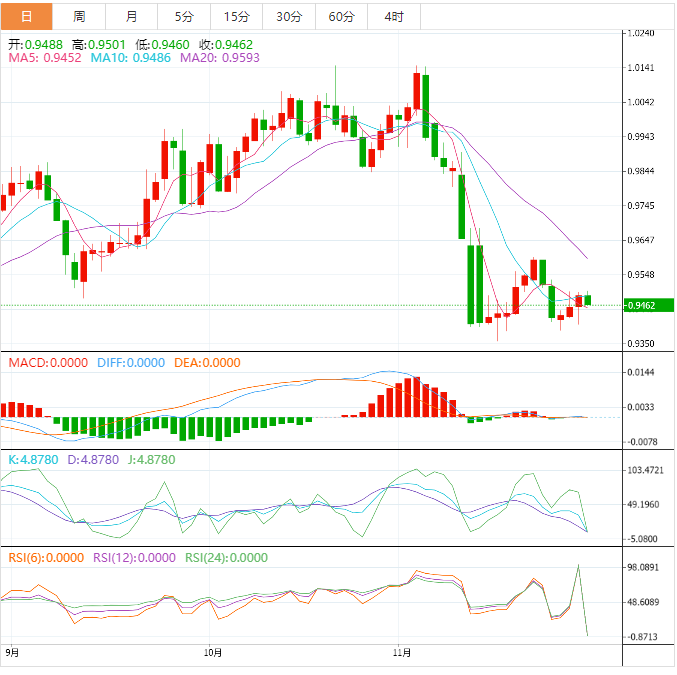Click the current price tag 0.9462
This screenshot has width=677, height=675.
click(640, 305)
